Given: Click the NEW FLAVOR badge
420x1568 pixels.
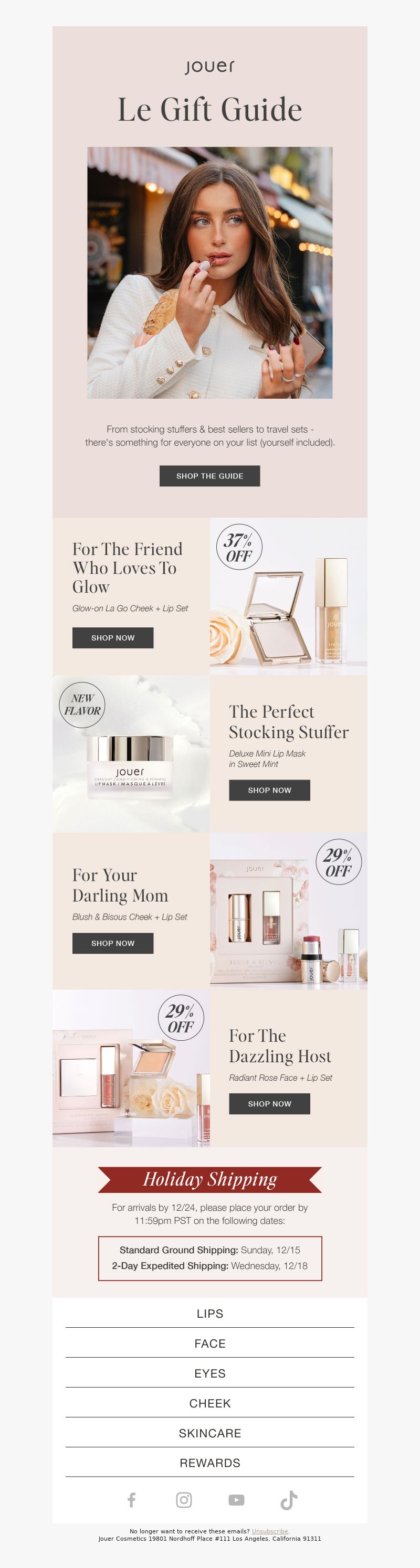Looking at the screenshot, I should (82, 704).
